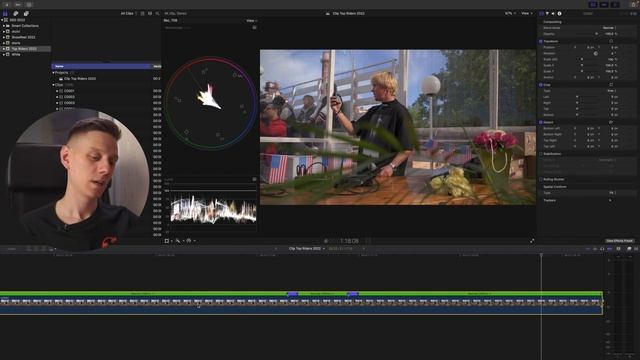Open viewer zoom percentage dropdown
The image size is (640, 360).
[x=510, y=13]
